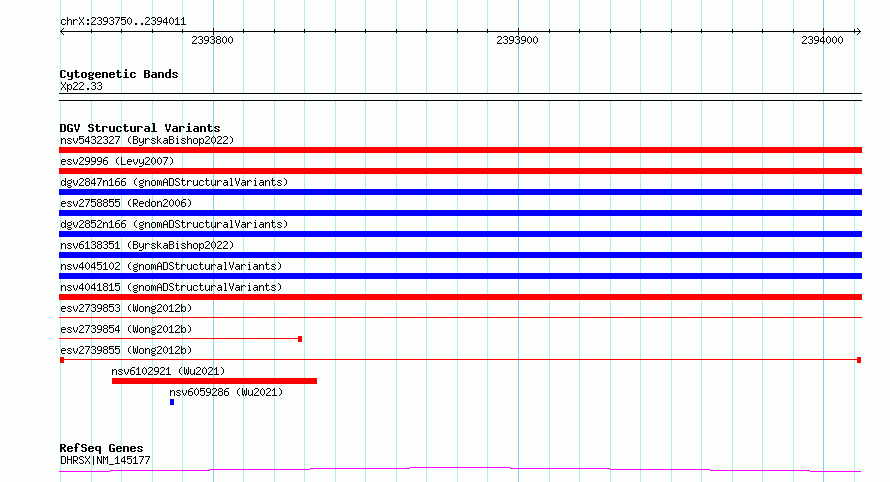Open the nsv6059286 (Wu2021) label

pyautogui.click(x=226, y=392)
